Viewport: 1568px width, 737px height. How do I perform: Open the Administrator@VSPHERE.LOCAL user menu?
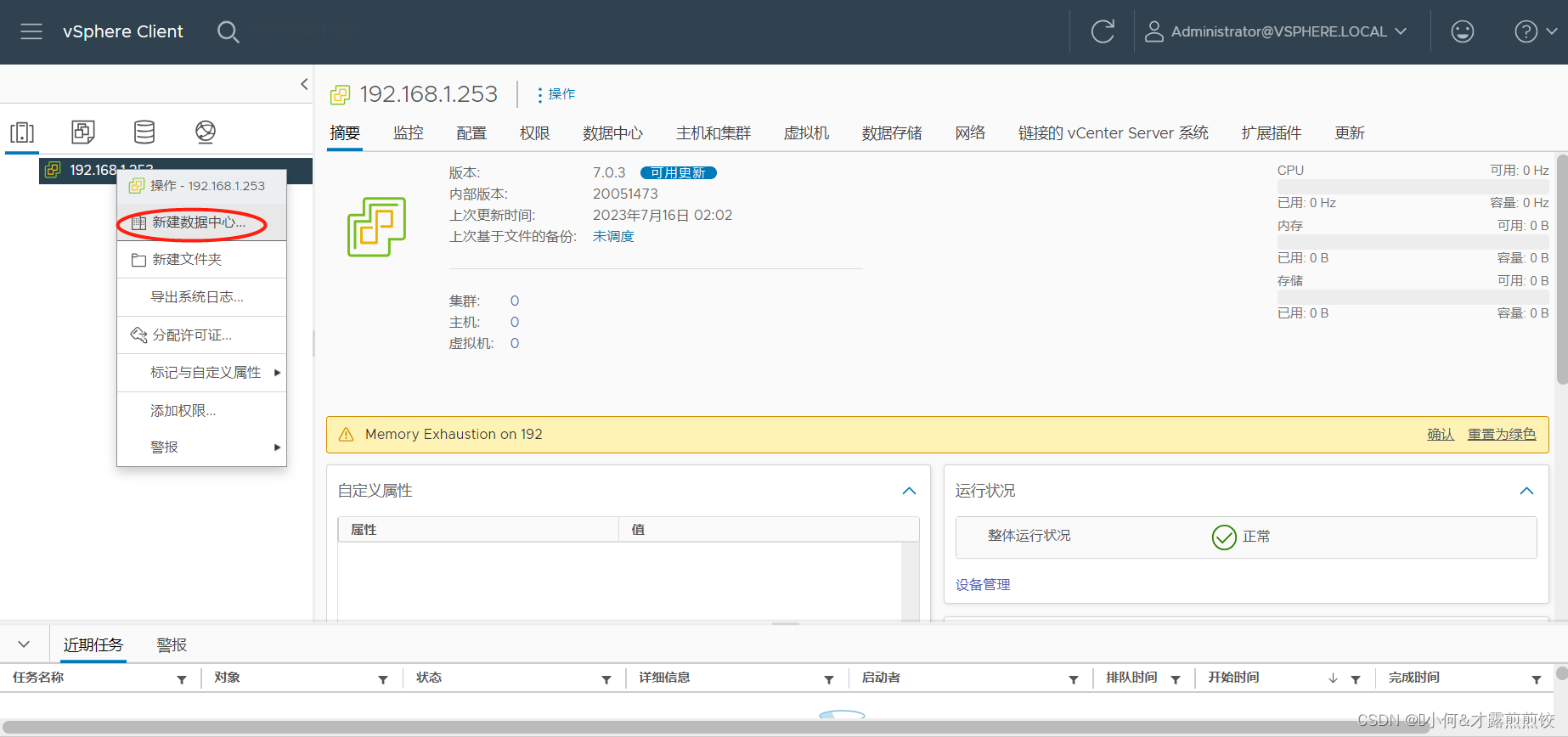1276,31
